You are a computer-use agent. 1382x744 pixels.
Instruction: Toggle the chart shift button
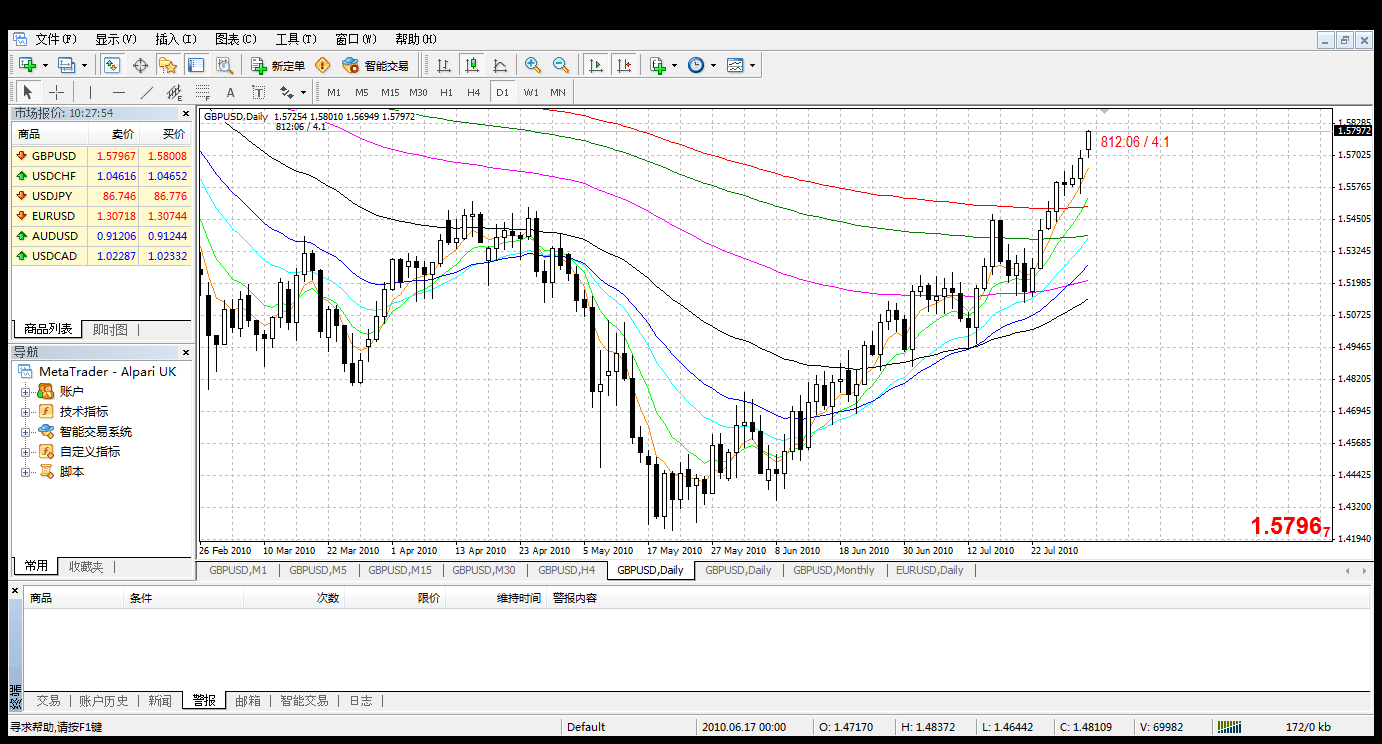(624, 65)
